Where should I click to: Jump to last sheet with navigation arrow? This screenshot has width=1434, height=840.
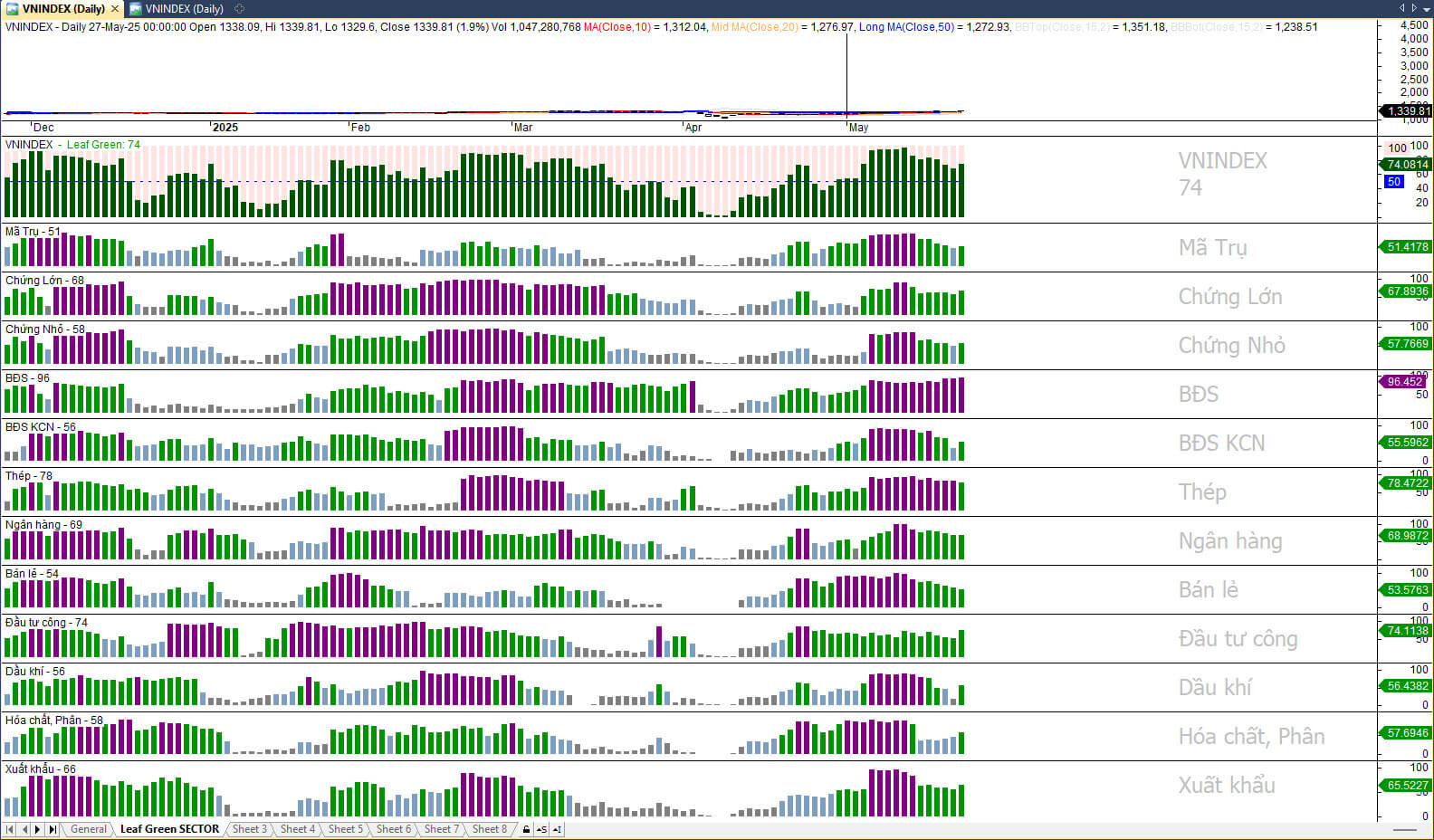click(53, 829)
